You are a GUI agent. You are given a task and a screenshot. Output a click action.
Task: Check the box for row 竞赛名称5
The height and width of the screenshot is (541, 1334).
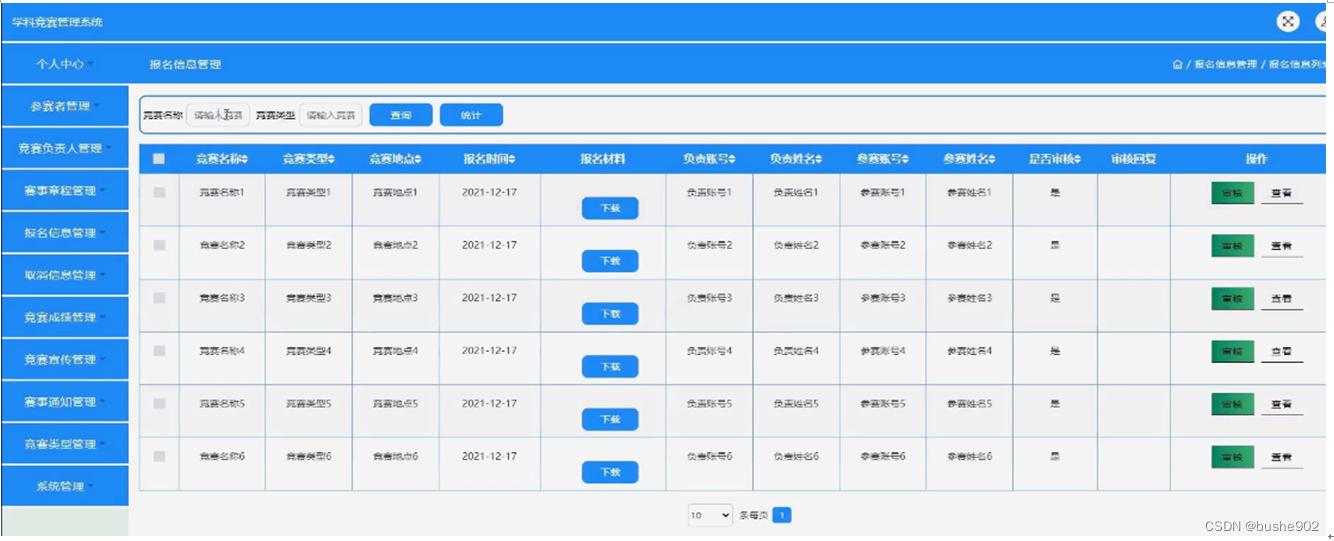pos(159,404)
